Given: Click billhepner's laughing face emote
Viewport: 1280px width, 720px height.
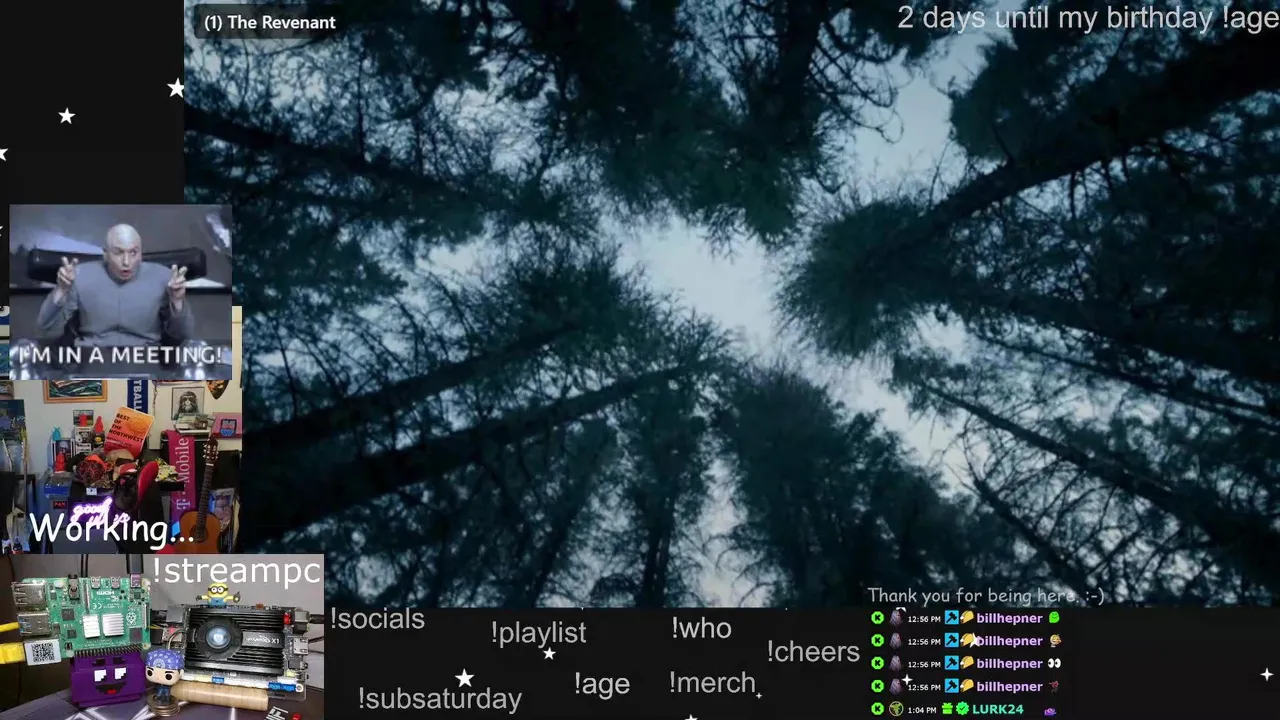Looking at the screenshot, I should [x=1055, y=641].
